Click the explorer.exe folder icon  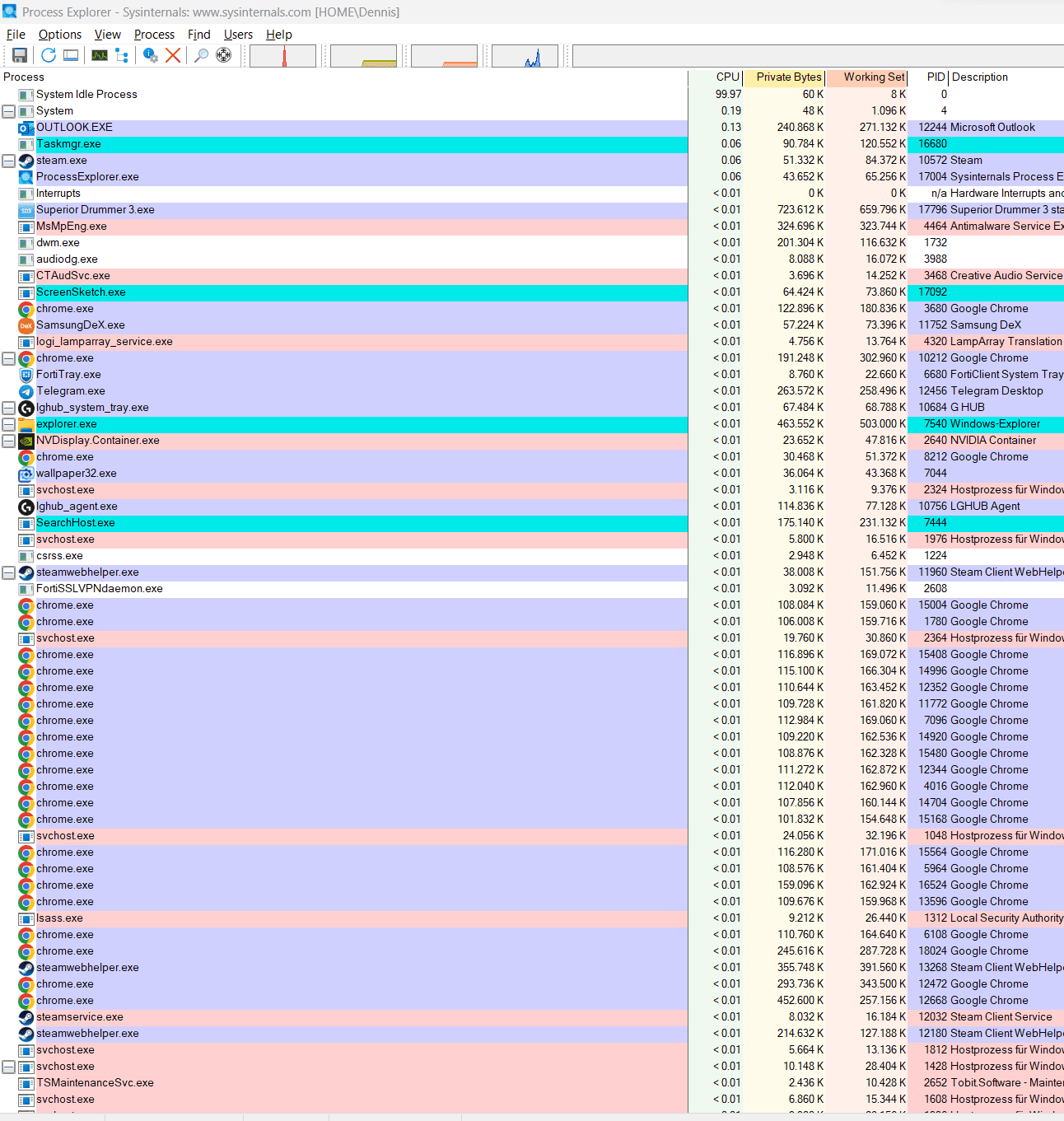point(26,424)
